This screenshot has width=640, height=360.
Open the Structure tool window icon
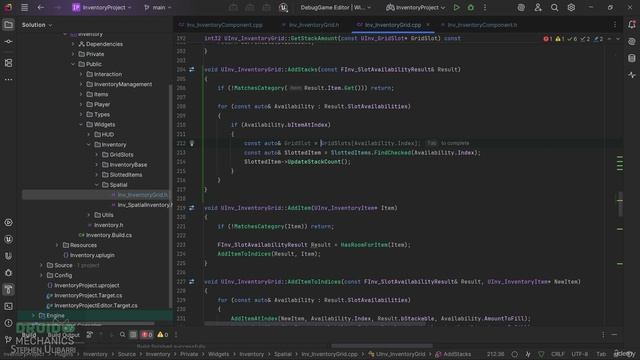coord(8,63)
